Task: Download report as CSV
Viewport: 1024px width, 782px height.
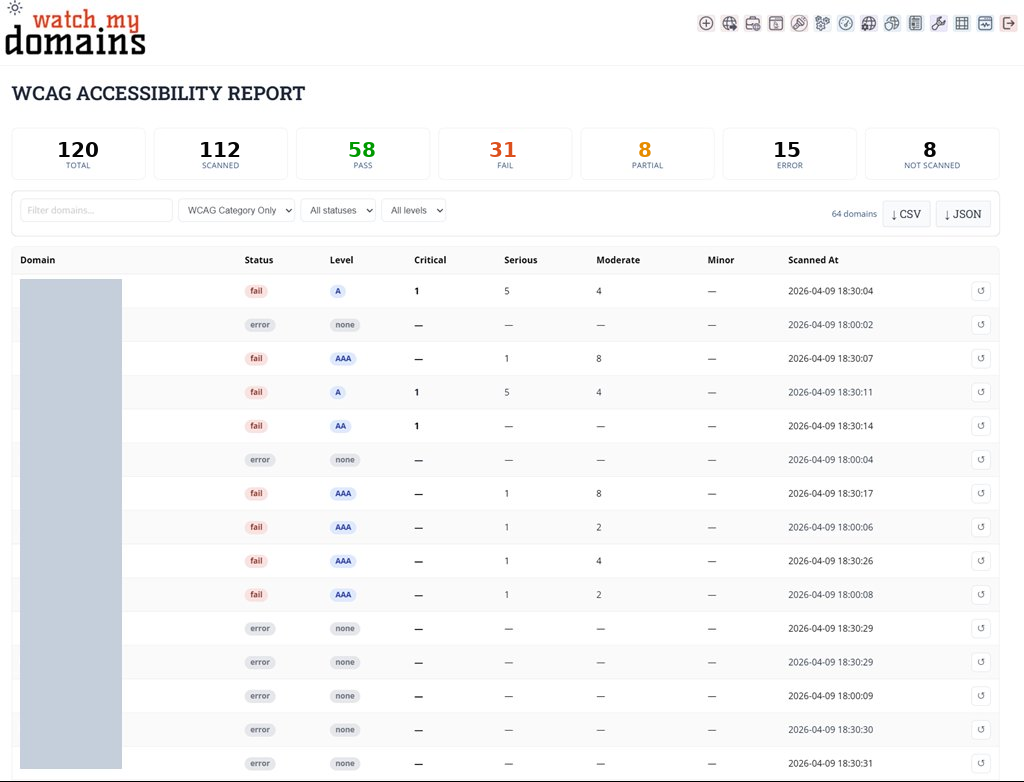Action: pos(906,214)
